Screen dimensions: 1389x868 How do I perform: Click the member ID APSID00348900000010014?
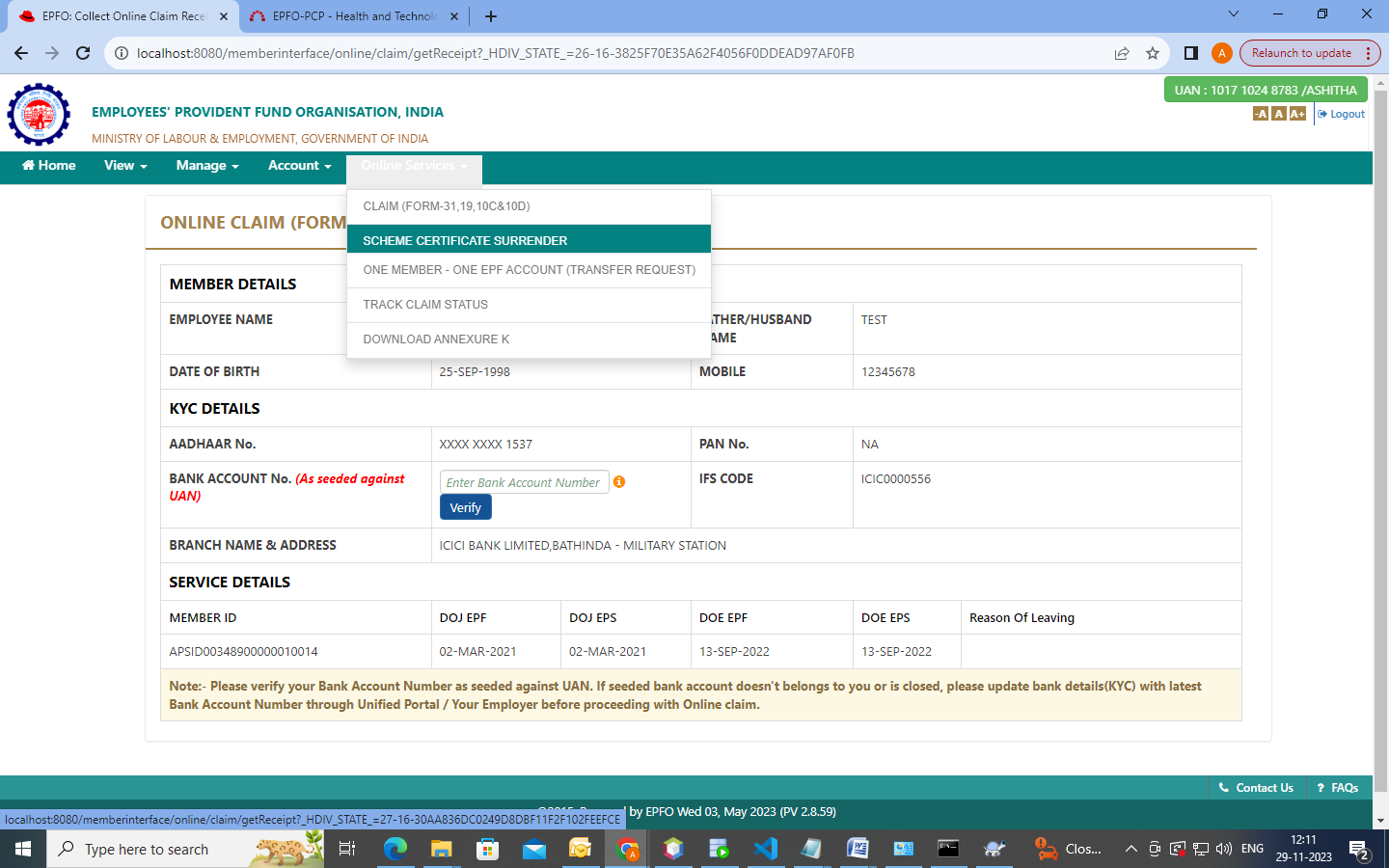click(243, 652)
